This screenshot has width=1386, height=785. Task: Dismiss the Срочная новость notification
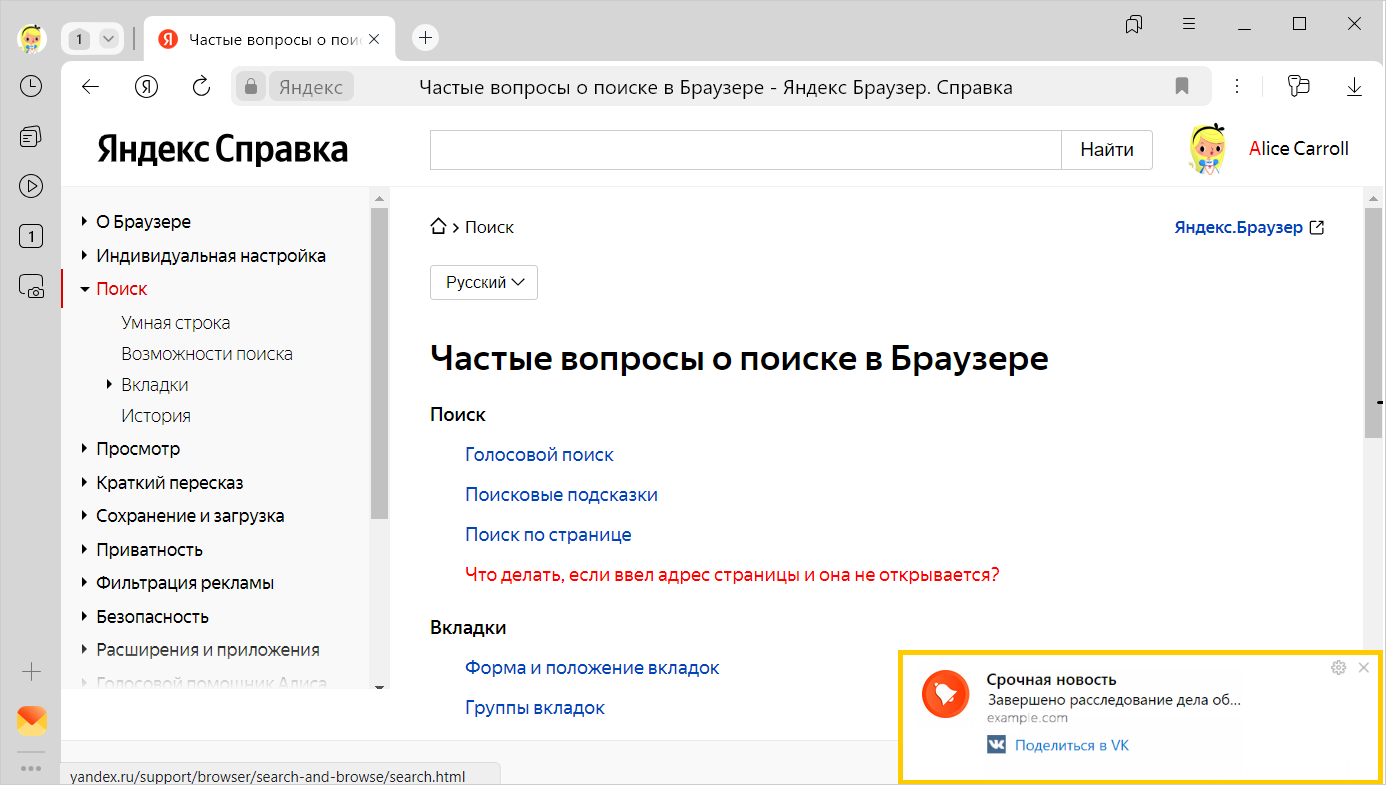click(1364, 668)
